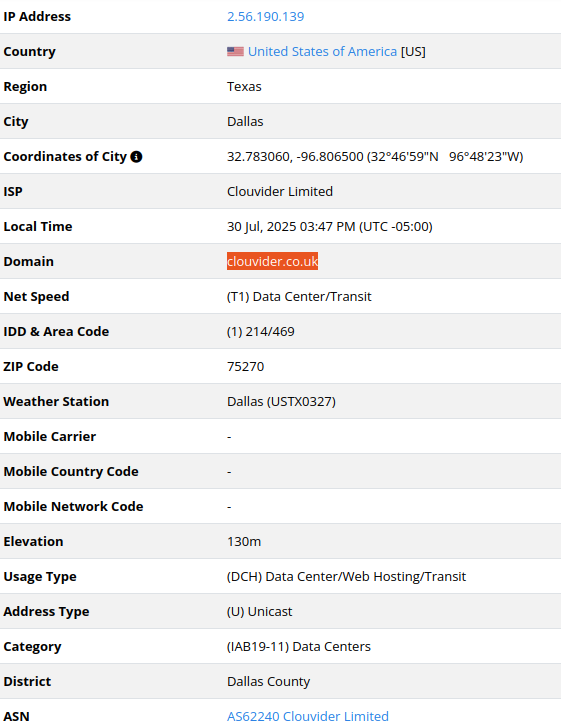Open the AS62240 Clouvider Limited link
The image size is (561, 728).
307,716
